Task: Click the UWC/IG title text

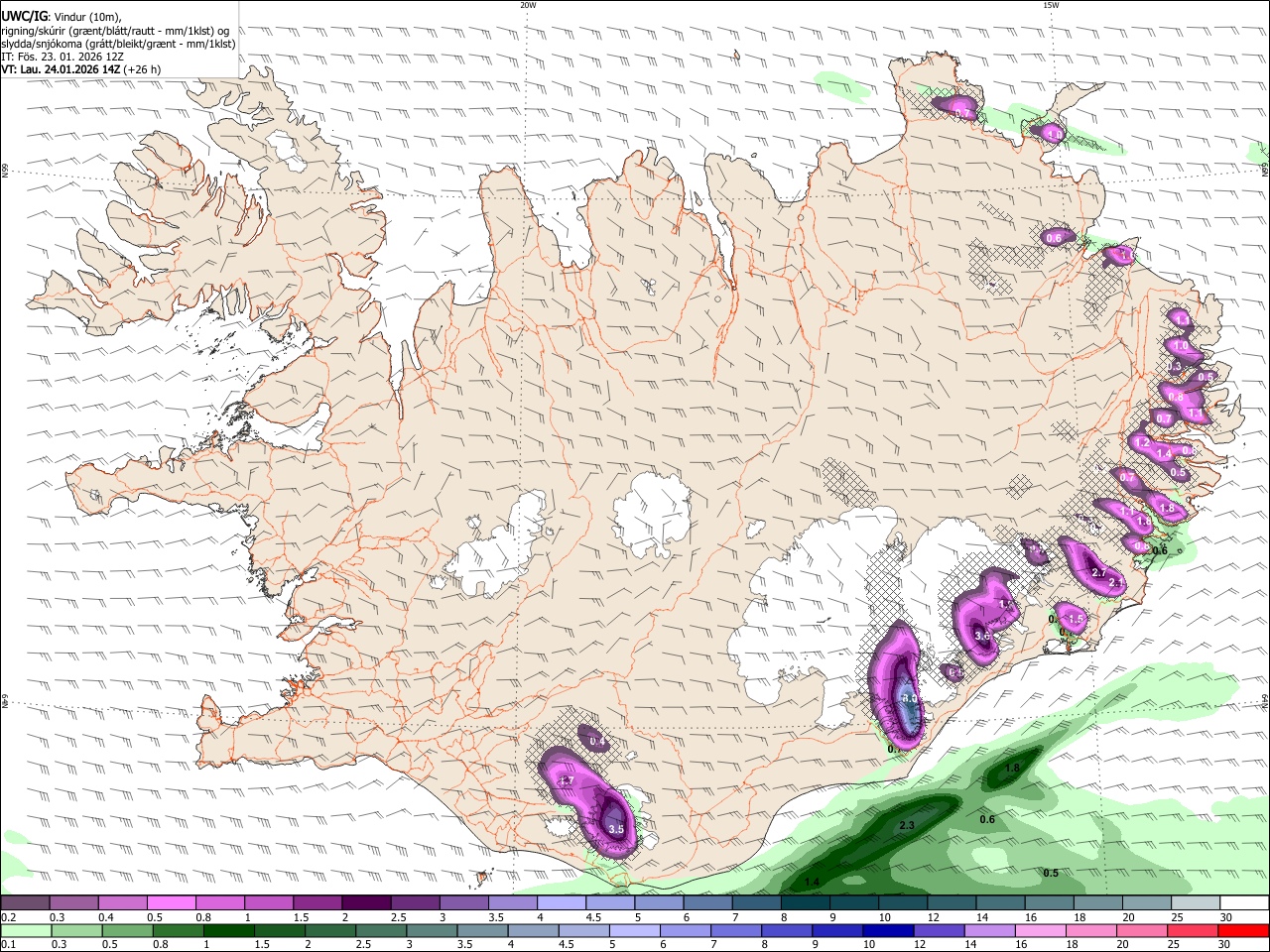Action: tap(24, 15)
